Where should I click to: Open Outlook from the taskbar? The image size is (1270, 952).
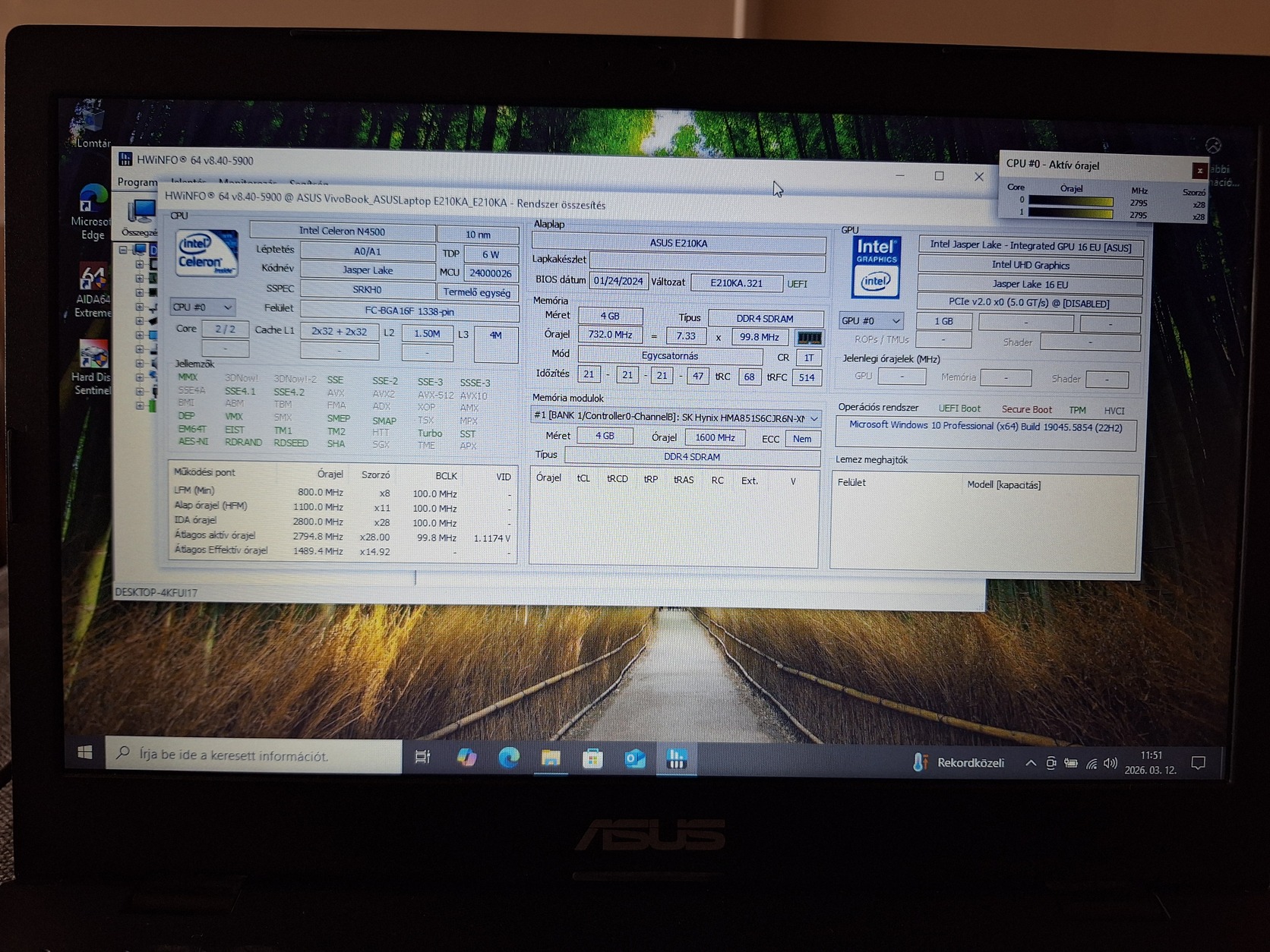pyautogui.click(x=635, y=758)
